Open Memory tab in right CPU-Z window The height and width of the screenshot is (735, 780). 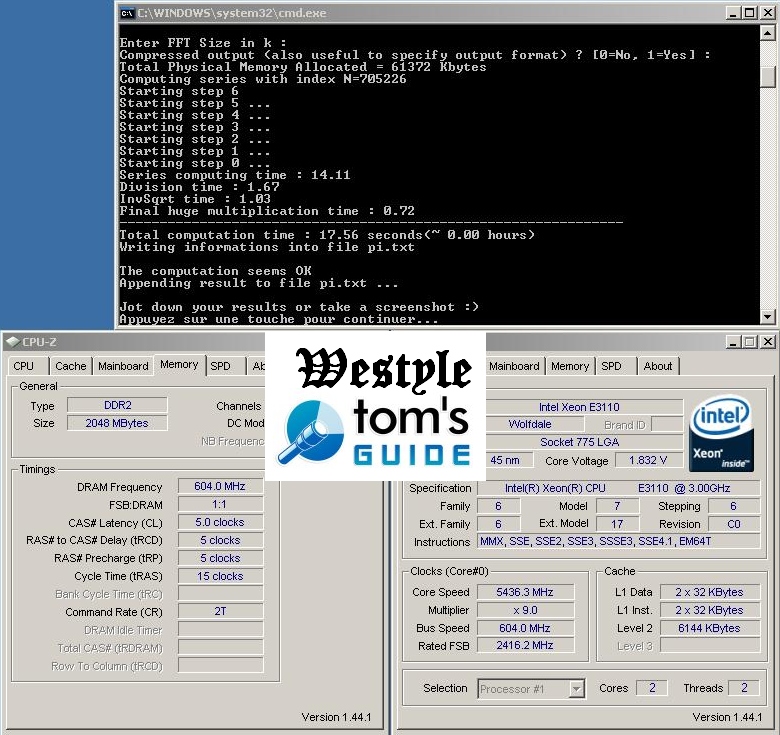tap(570, 366)
